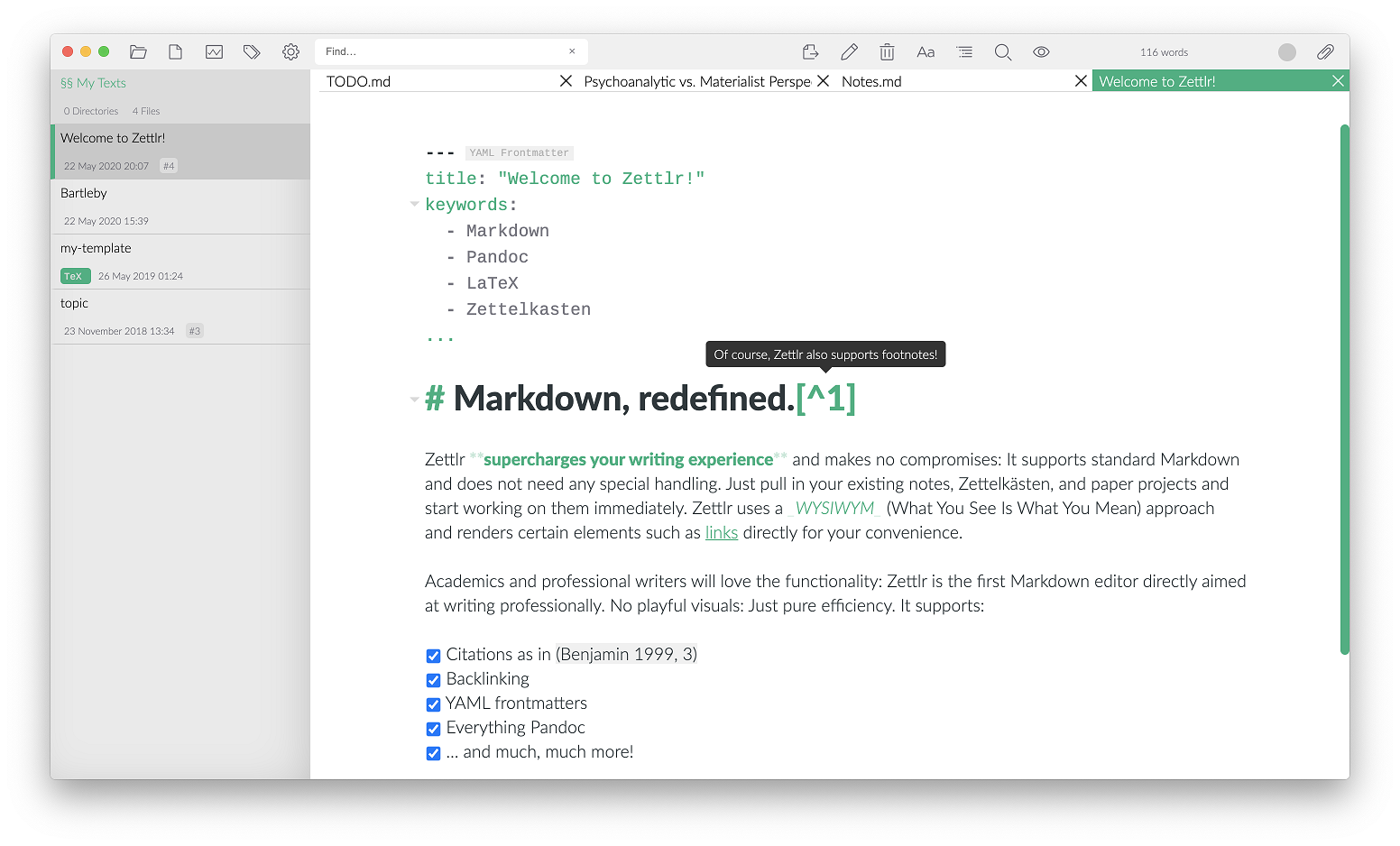The width and height of the screenshot is (1400, 846).
Task: Click the 116 words counter
Action: coord(1164,52)
